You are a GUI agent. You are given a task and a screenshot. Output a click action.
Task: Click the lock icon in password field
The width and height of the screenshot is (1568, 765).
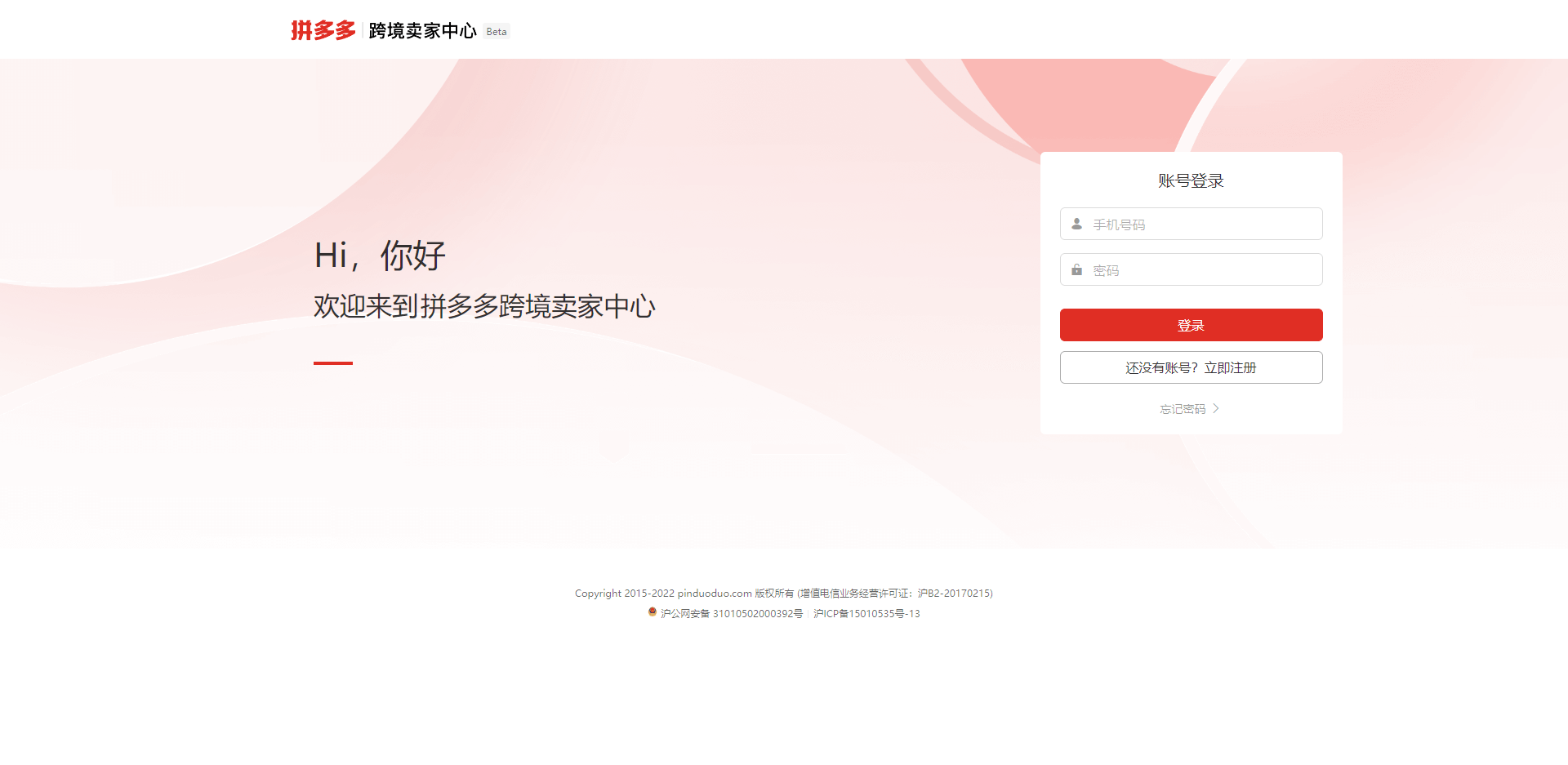[x=1076, y=269]
